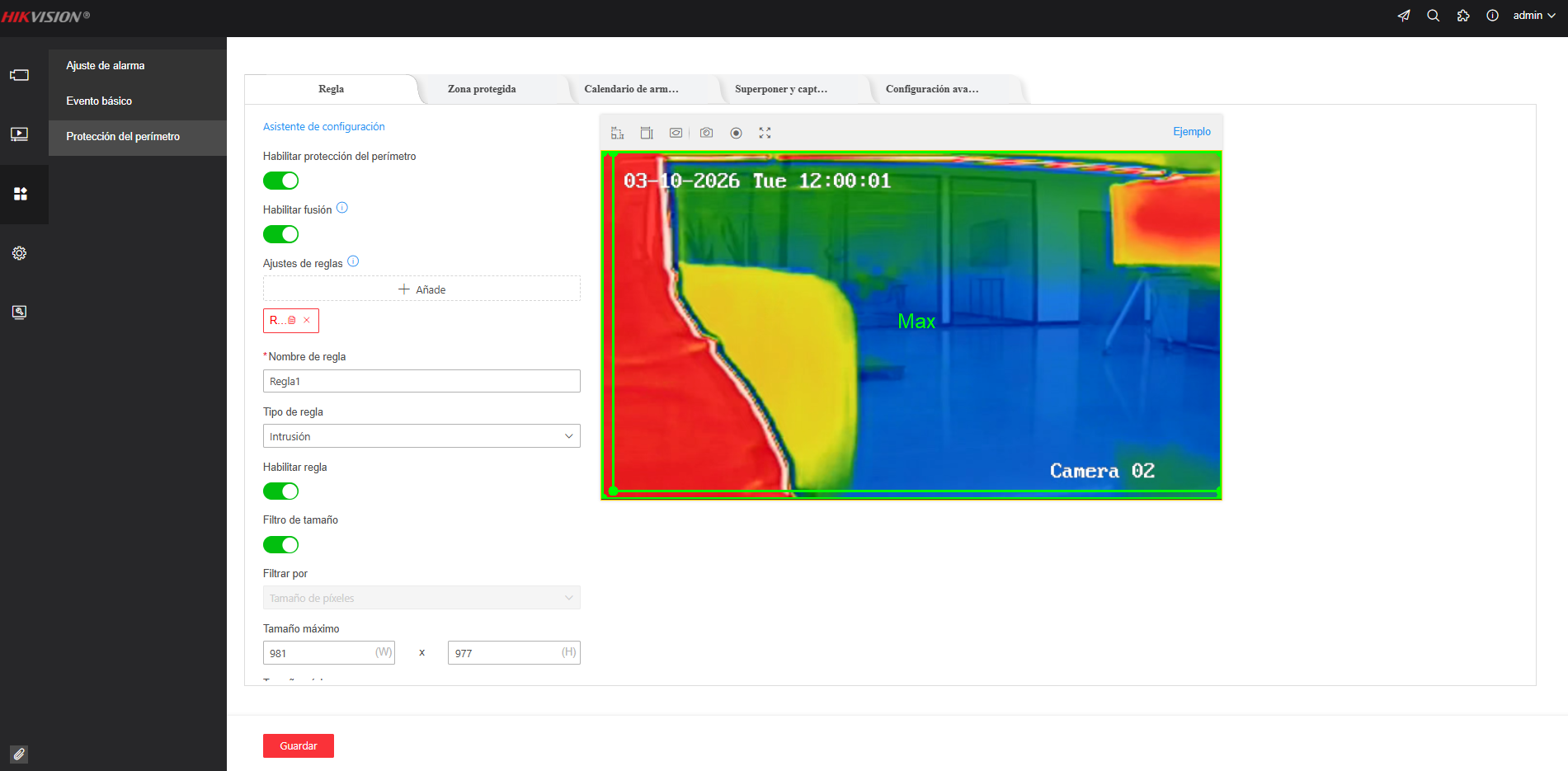
Task: Click the Nombre de regla input field
Action: pyautogui.click(x=421, y=381)
